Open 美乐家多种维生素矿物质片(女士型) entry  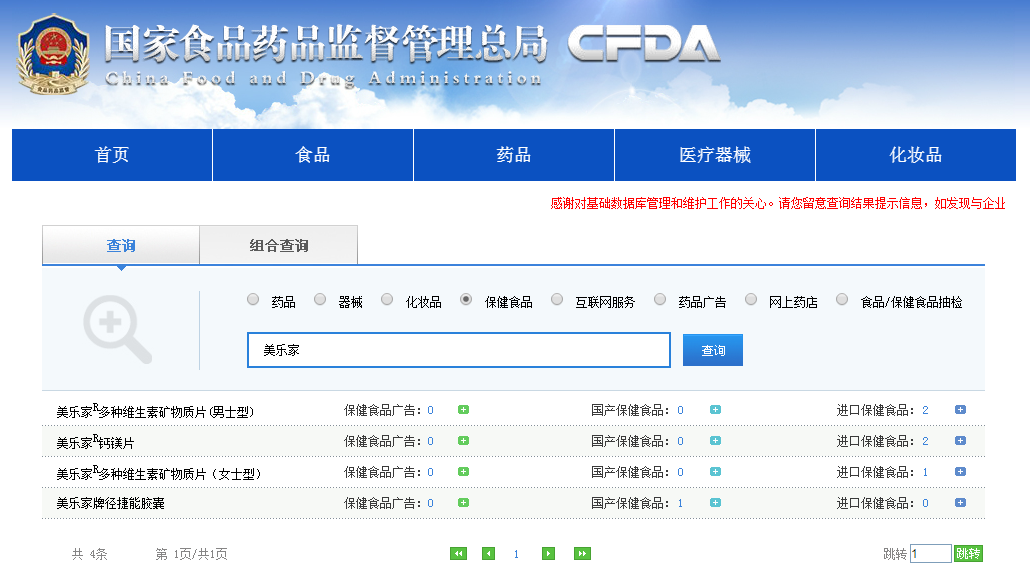click(158, 473)
